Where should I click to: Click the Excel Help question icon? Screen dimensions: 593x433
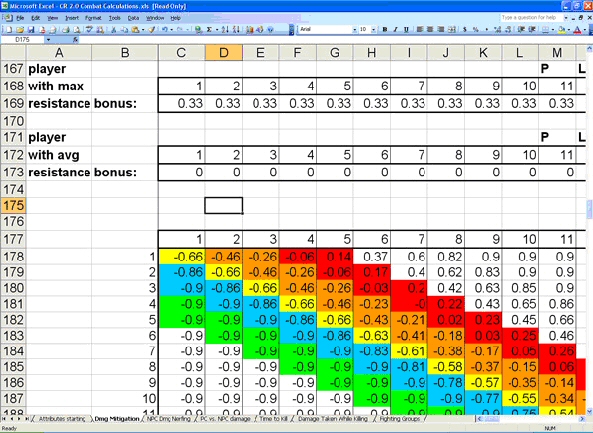click(270, 29)
